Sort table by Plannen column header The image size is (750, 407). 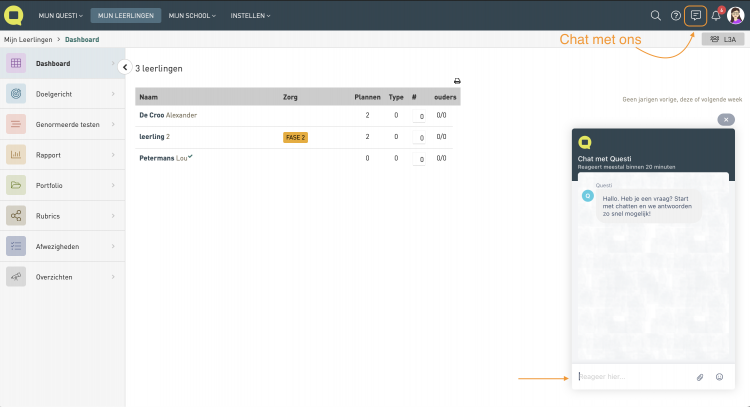click(367, 97)
